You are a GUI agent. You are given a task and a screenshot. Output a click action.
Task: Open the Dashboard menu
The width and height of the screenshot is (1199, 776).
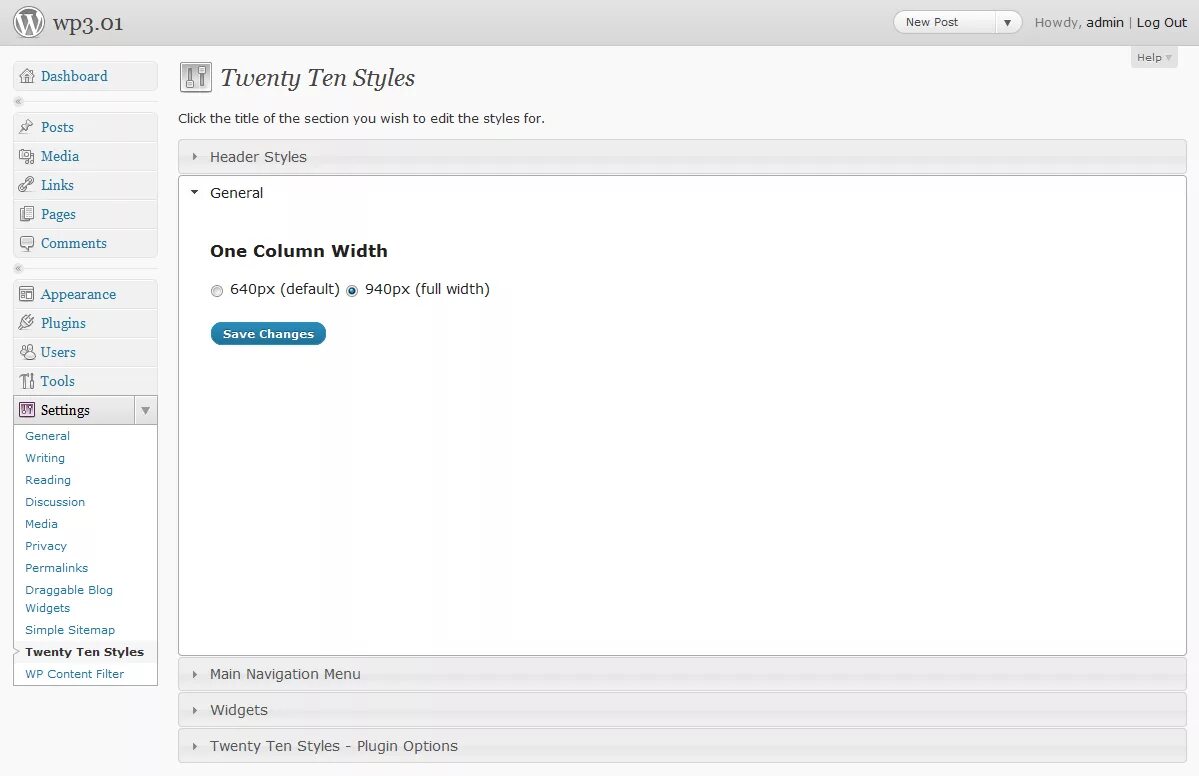[74, 76]
